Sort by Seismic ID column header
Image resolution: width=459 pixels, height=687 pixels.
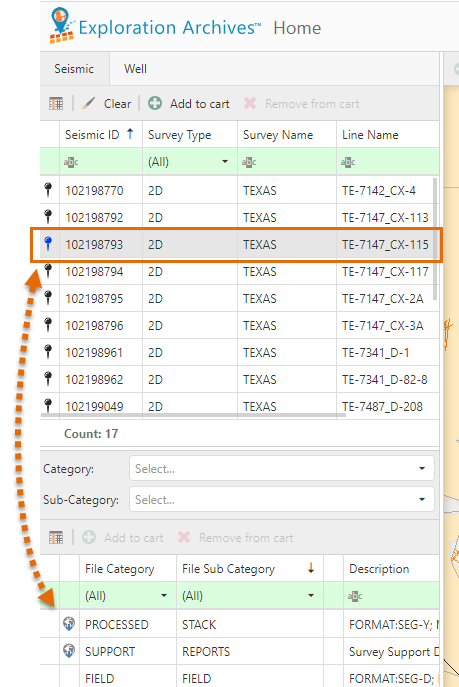[100, 135]
